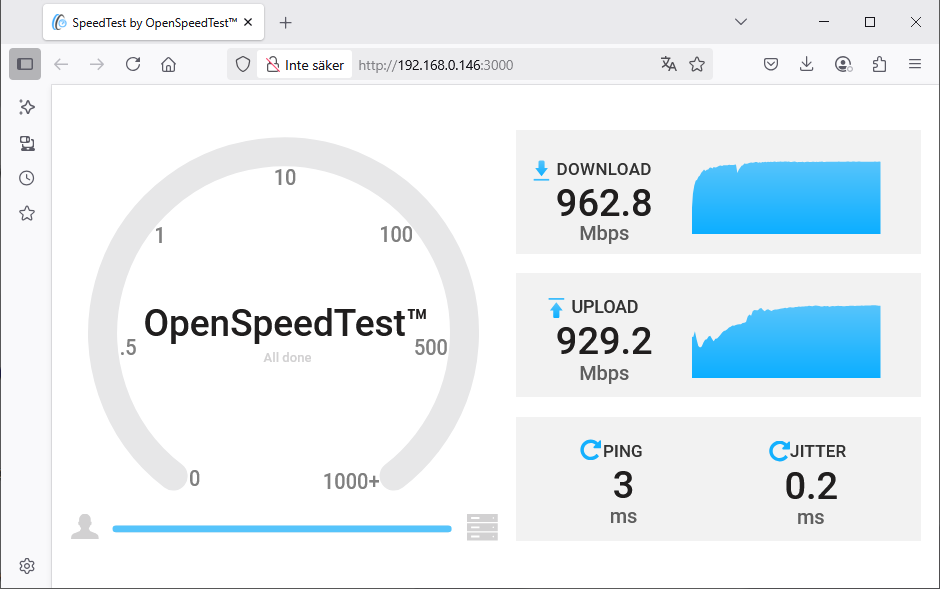Click the 929.2 upload value
Screen dimensions: 940x589
click(604, 342)
